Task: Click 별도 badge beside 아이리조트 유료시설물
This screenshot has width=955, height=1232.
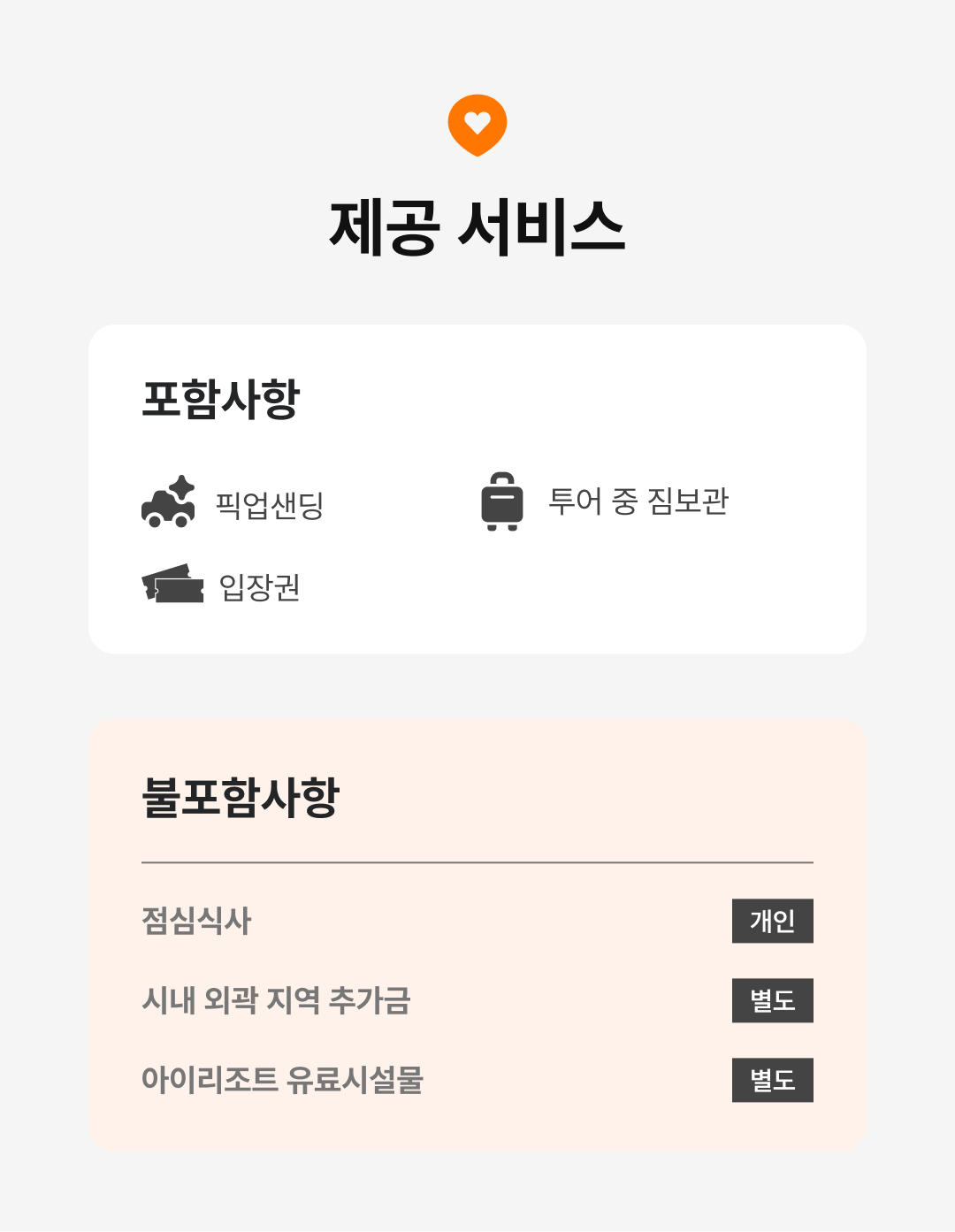Action: 772,1080
